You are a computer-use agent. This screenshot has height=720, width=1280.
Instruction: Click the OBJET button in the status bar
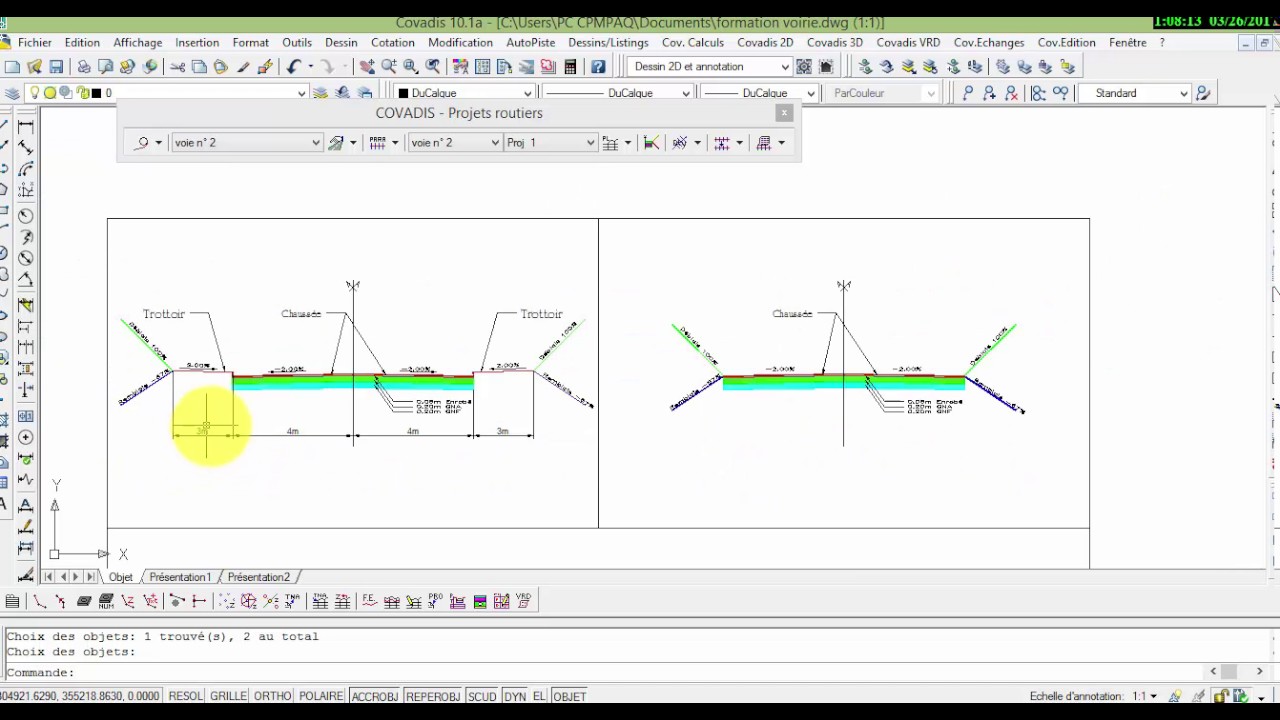coord(570,696)
